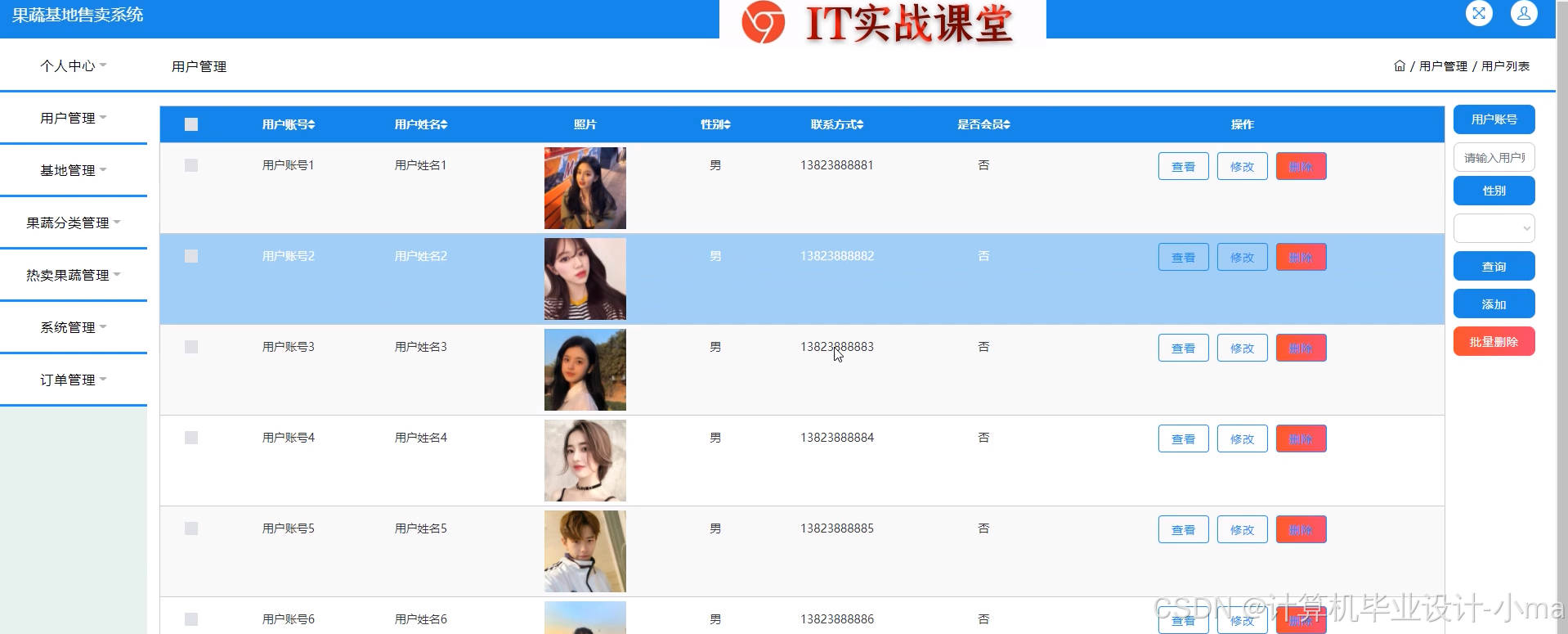The width and height of the screenshot is (1568, 634).
Task: View details for 用户账号5
Action: point(1183,529)
